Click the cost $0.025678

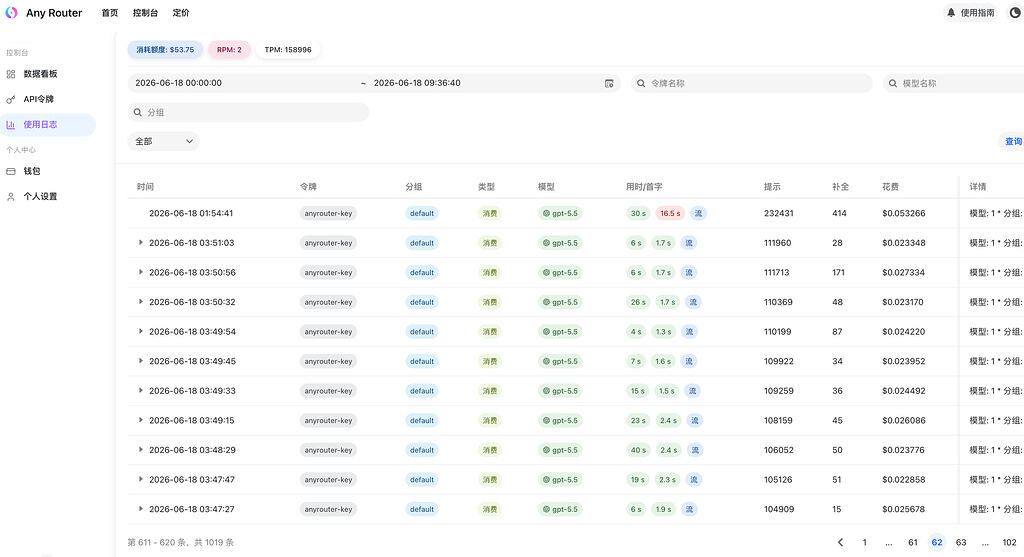903,509
